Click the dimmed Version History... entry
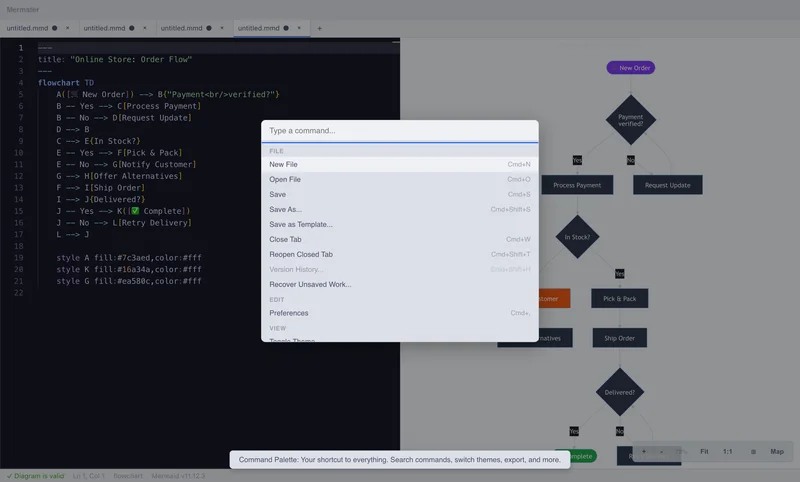The height and width of the screenshot is (482, 800). [x=399, y=269]
